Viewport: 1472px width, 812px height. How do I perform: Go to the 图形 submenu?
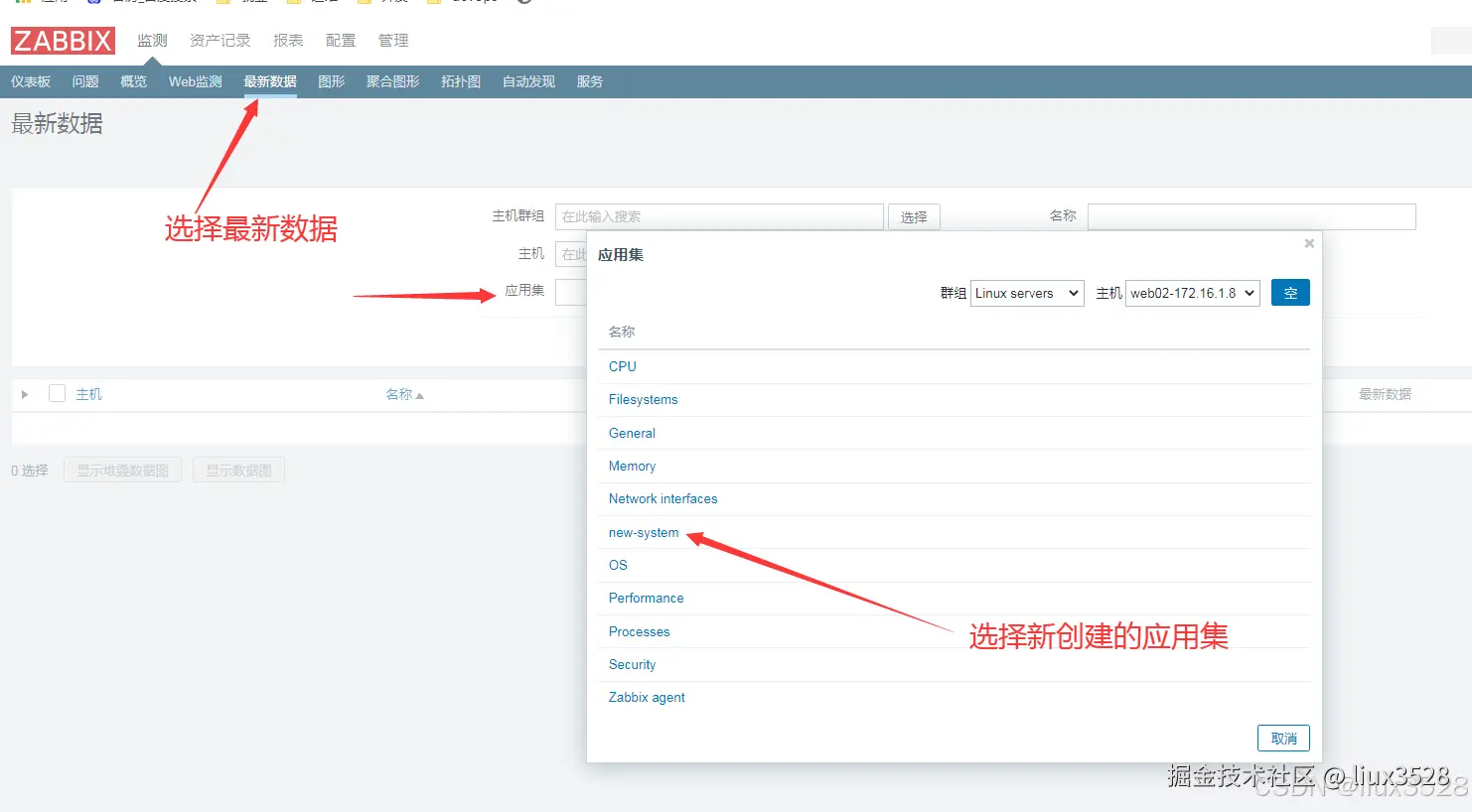(x=332, y=81)
